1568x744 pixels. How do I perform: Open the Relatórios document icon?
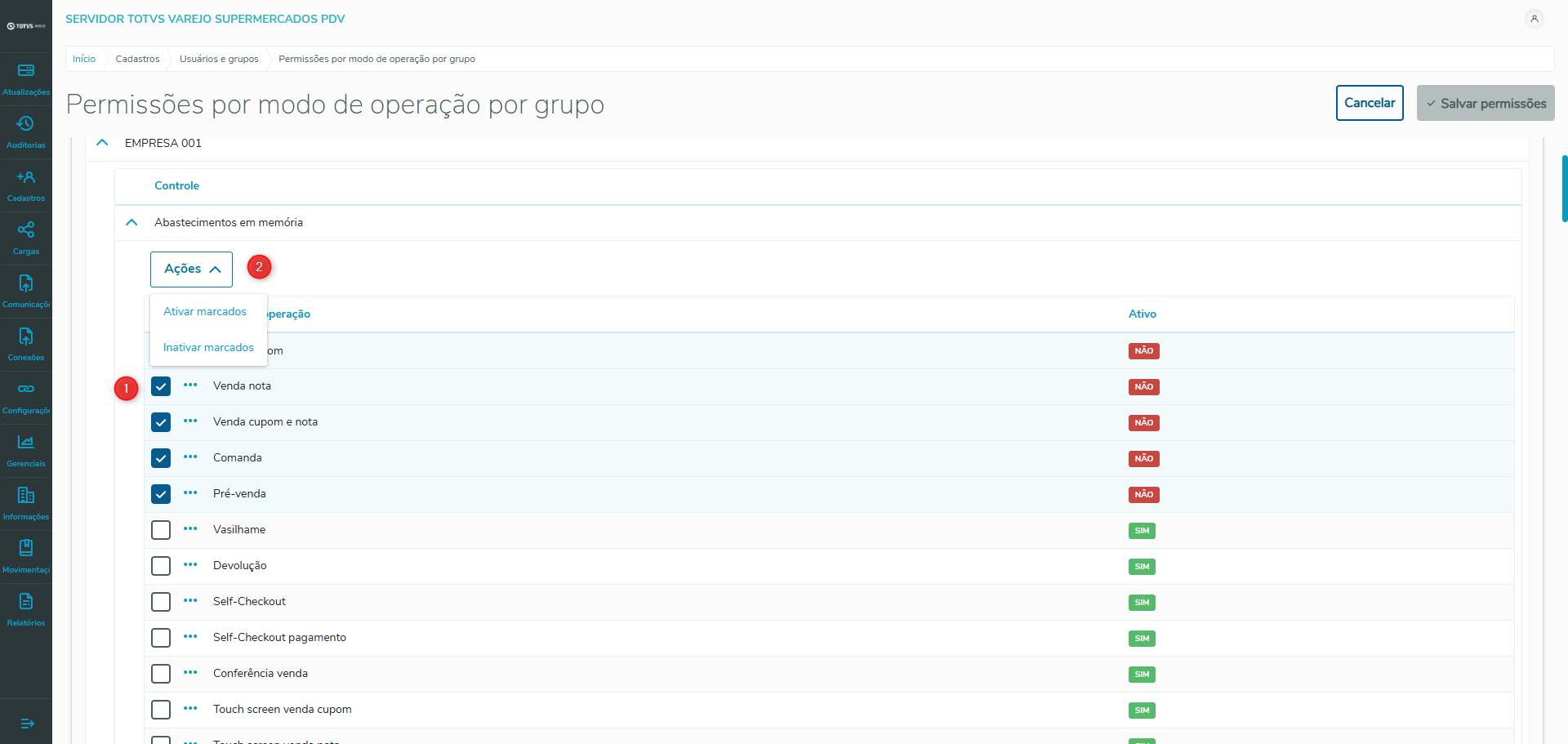[x=26, y=602]
